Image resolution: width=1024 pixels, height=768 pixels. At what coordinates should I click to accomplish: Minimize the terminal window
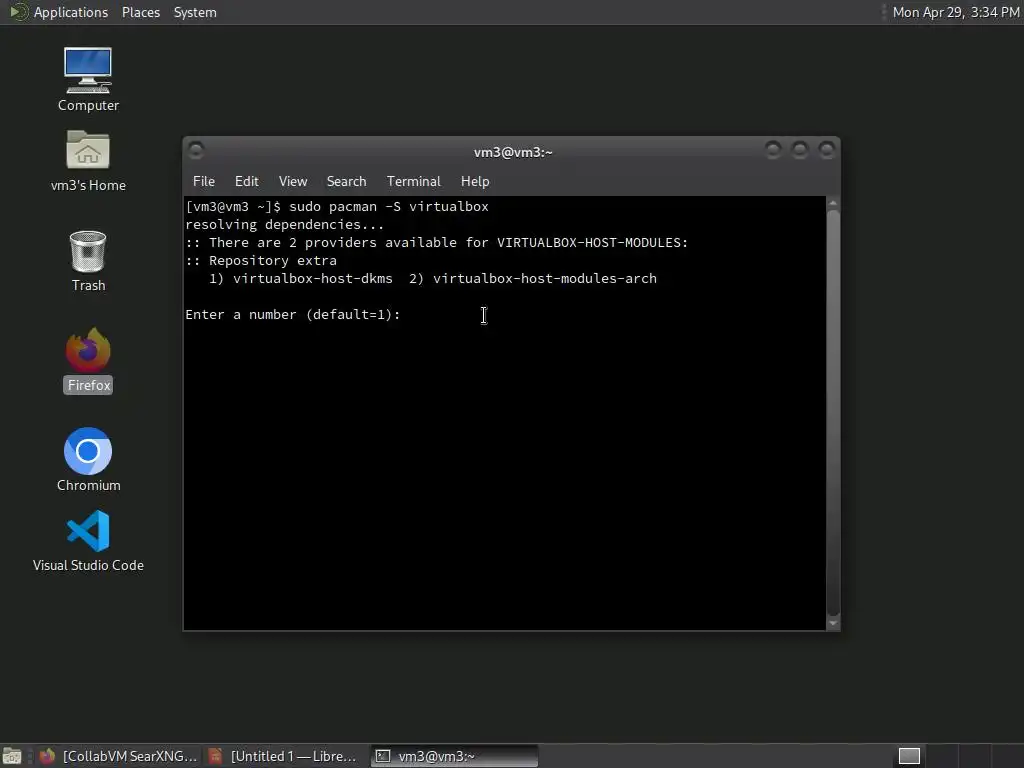(x=773, y=151)
